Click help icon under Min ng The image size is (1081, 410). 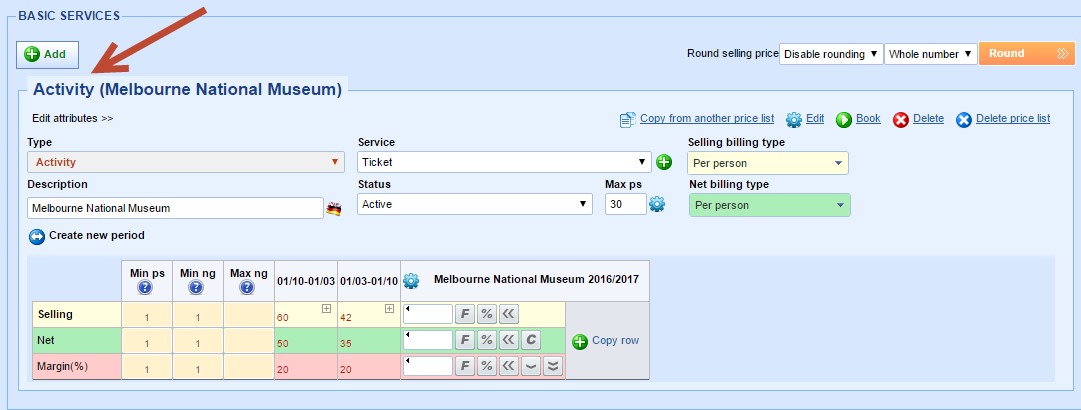click(x=196, y=288)
